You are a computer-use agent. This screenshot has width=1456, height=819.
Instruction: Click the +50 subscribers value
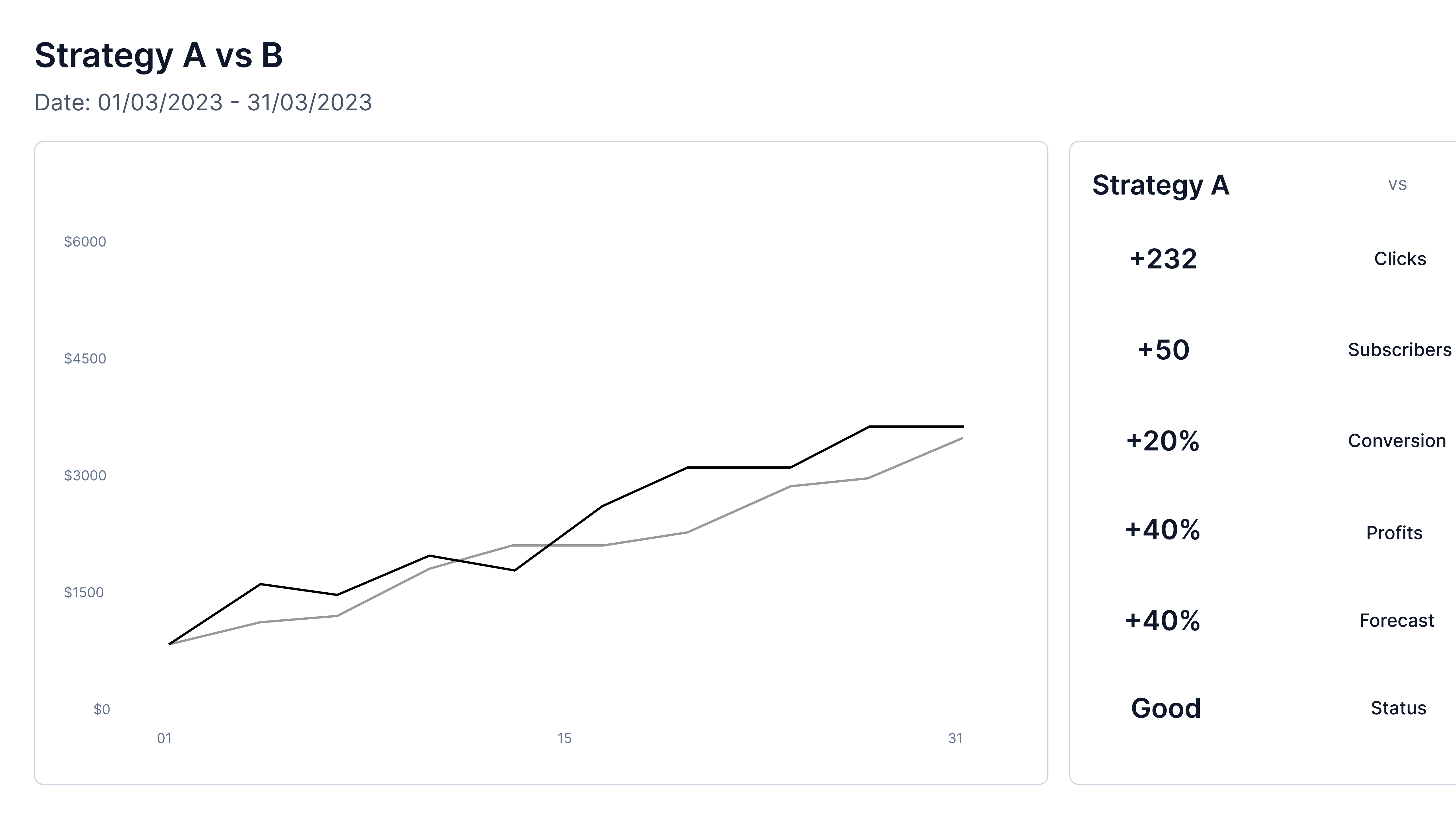(1163, 350)
